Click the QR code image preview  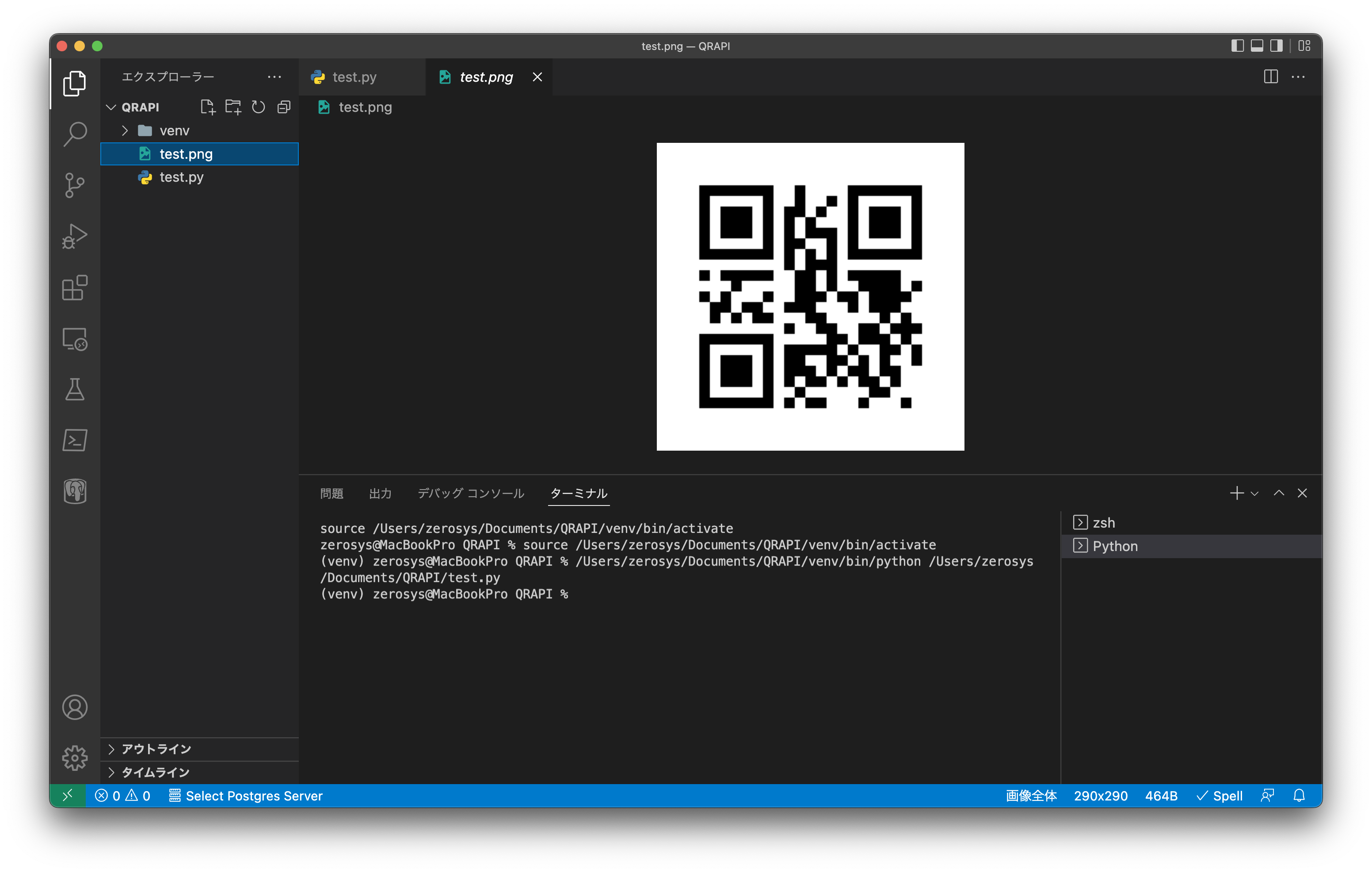click(810, 296)
